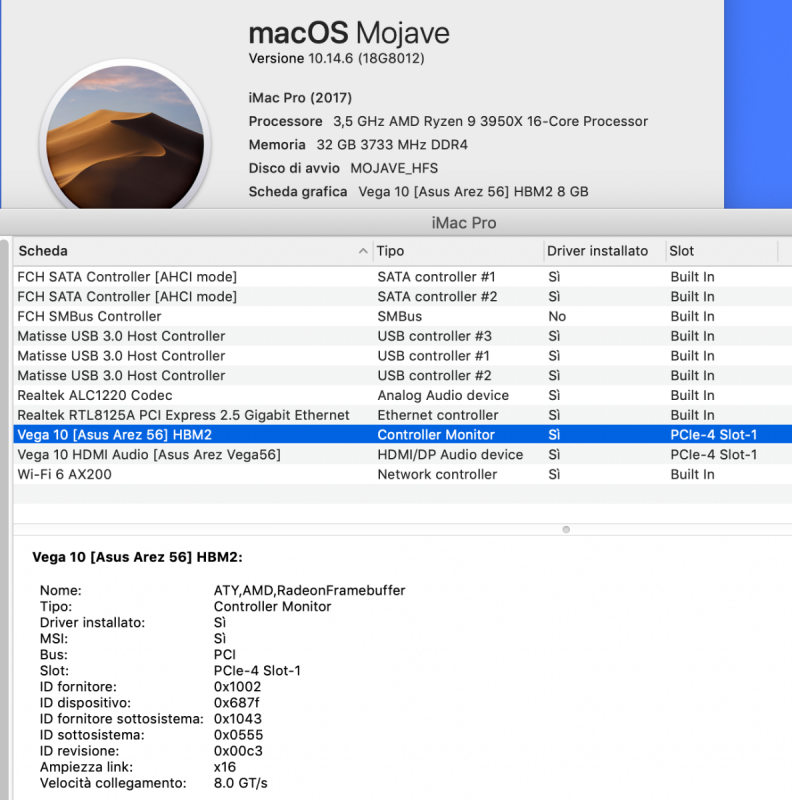Select the Vega 10 HDMI Audio row
792x800 pixels.
403,455
